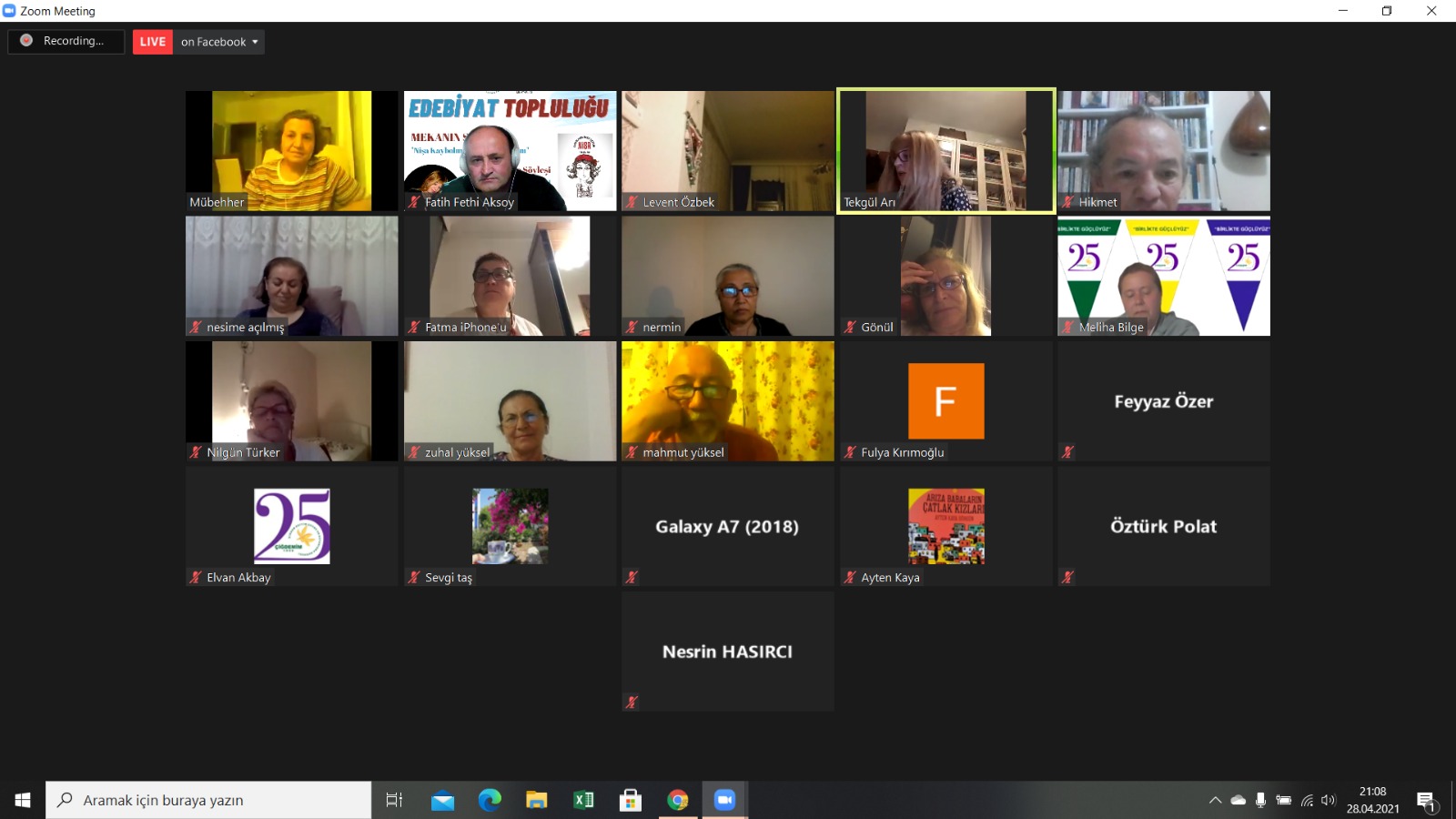This screenshot has height=819, width=1456.
Task: Select Tekgül Arı's active speaker video
Action: click(x=945, y=150)
